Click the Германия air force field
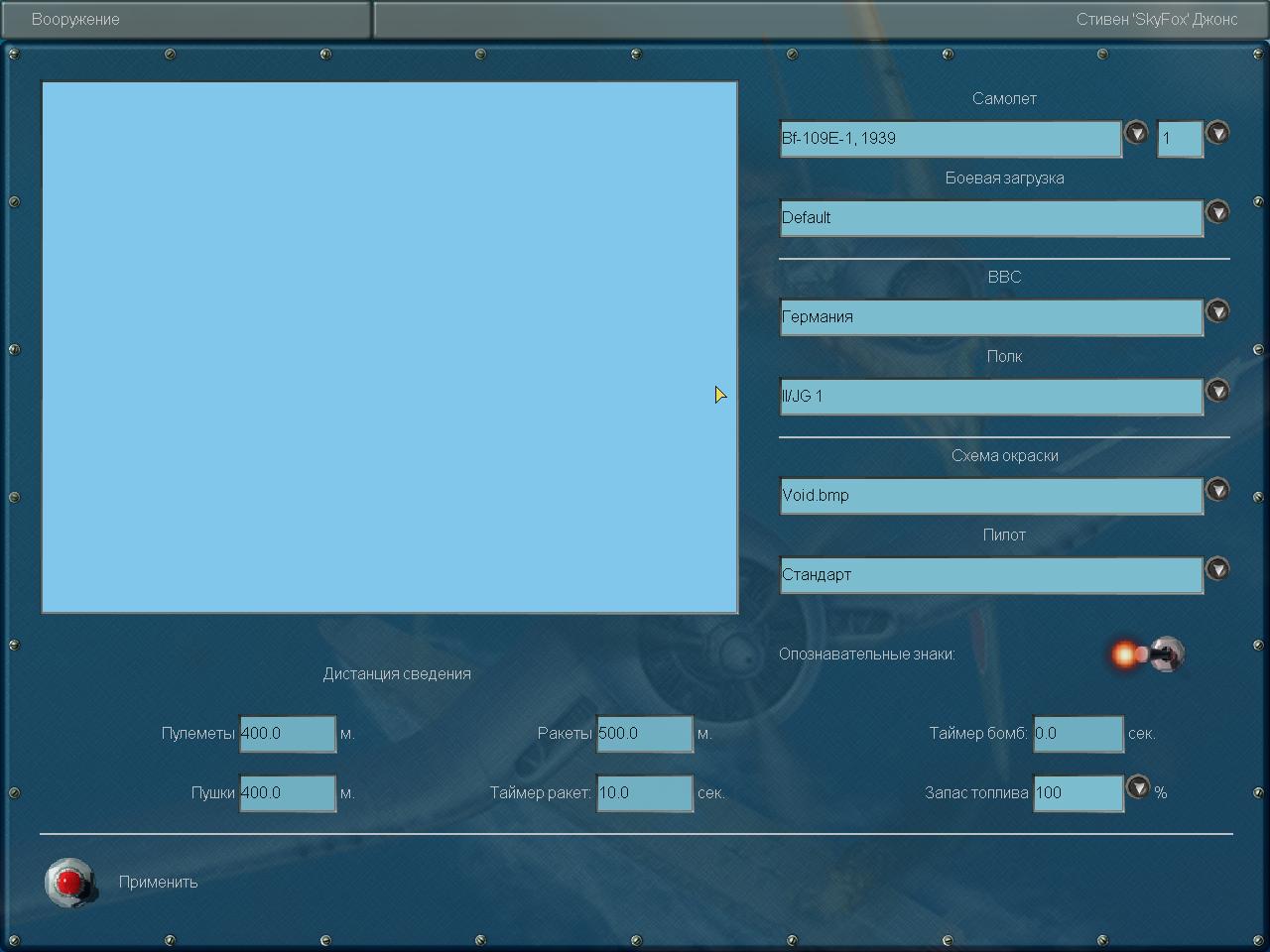This screenshot has width=1270, height=952. click(991, 317)
